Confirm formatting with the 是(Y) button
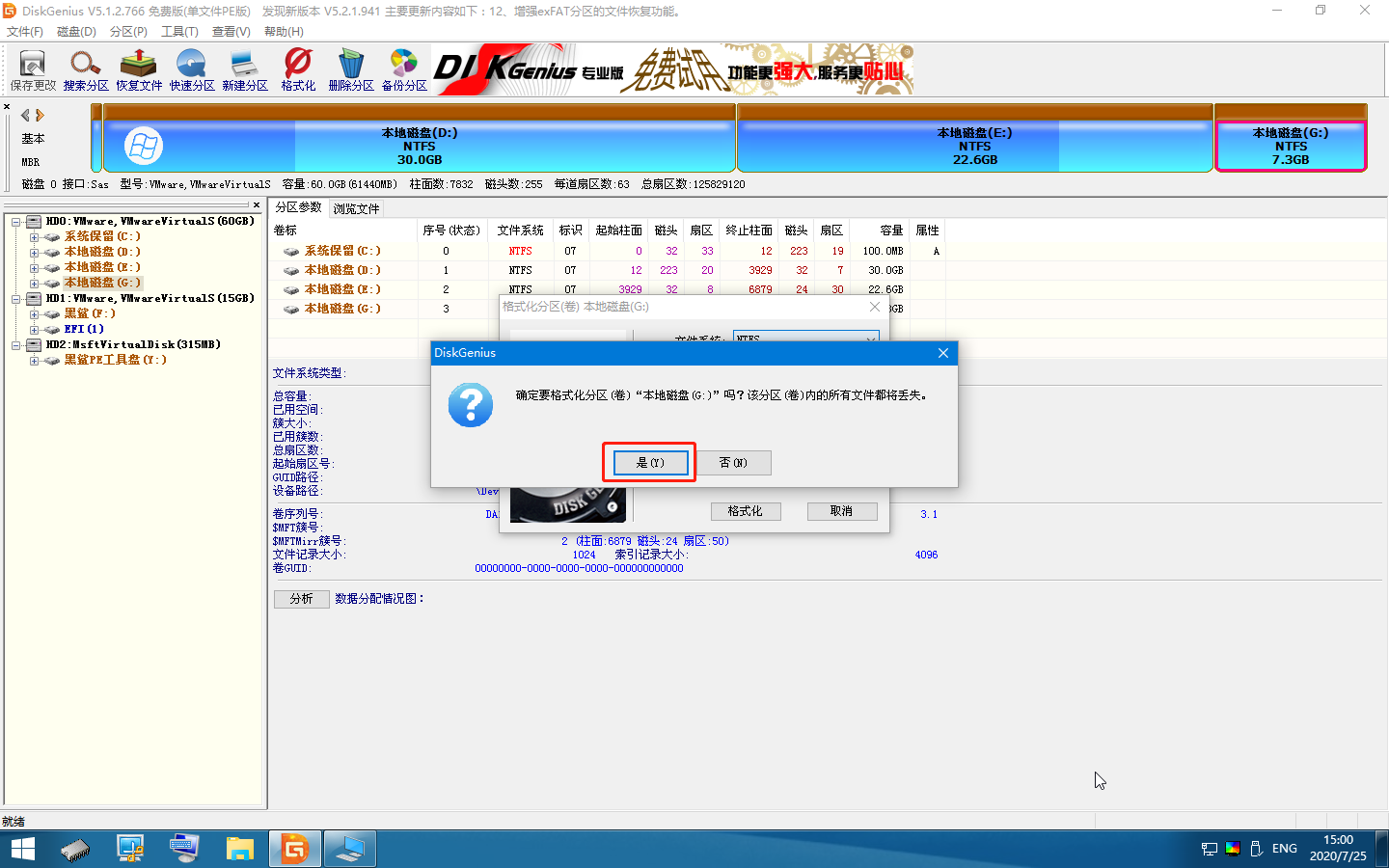 (650, 463)
